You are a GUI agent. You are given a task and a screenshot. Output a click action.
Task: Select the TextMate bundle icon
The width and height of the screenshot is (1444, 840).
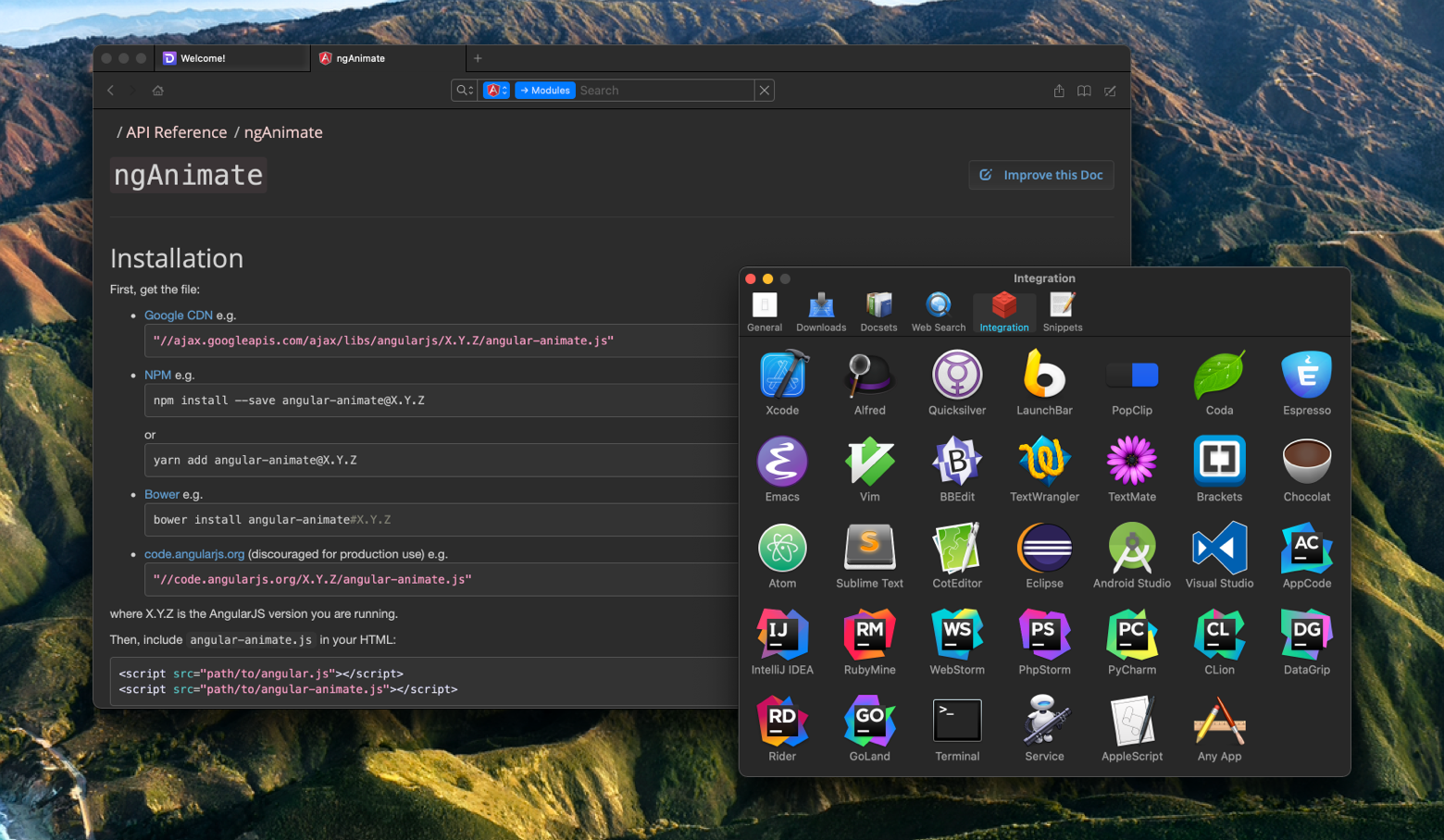point(1132,461)
